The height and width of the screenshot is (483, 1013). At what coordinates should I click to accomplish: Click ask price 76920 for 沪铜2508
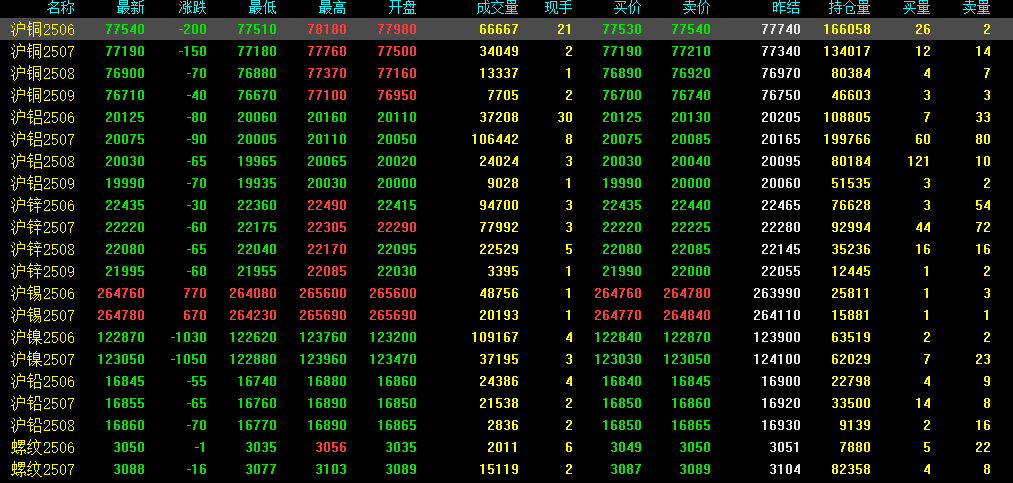pos(691,73)
